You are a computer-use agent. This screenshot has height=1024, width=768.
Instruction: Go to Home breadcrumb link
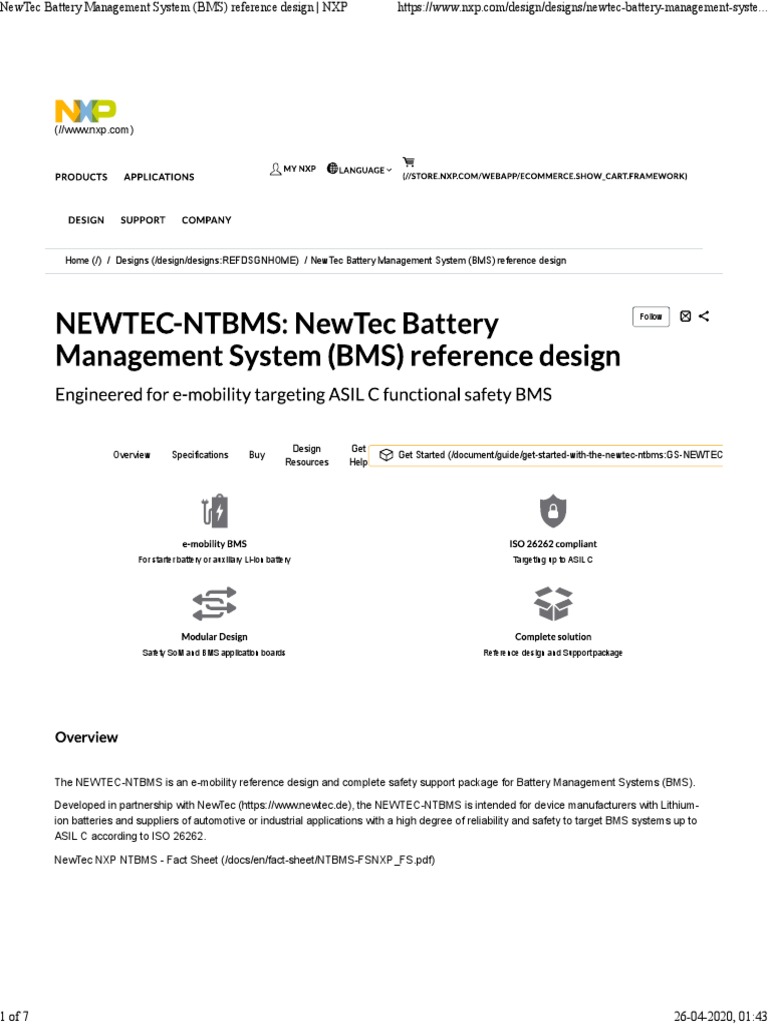click(83, 261)
